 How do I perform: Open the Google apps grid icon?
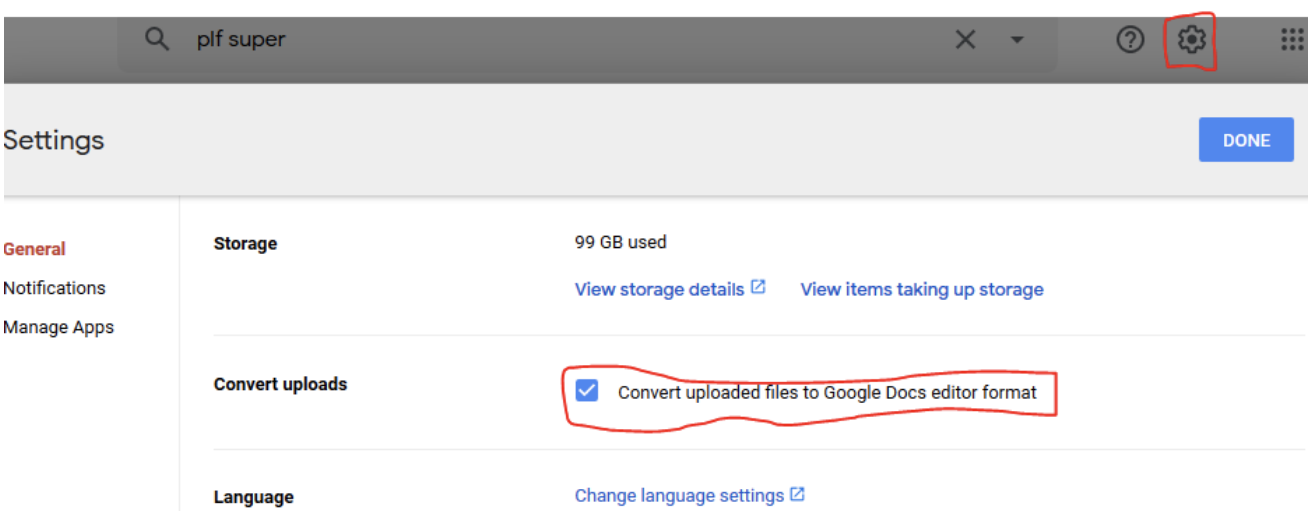point(1292,40)
